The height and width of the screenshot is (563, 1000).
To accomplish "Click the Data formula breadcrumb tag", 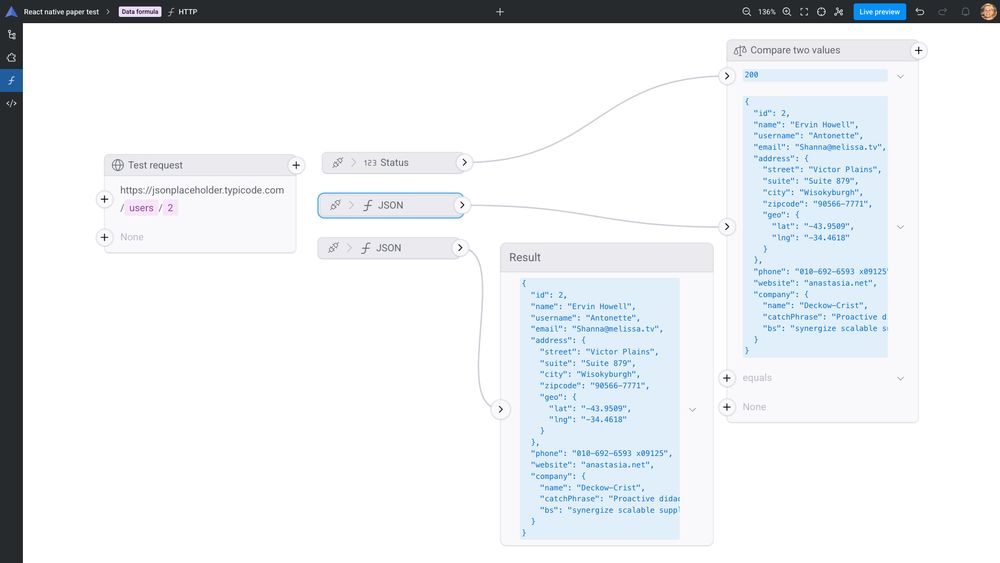I will 139,12.
